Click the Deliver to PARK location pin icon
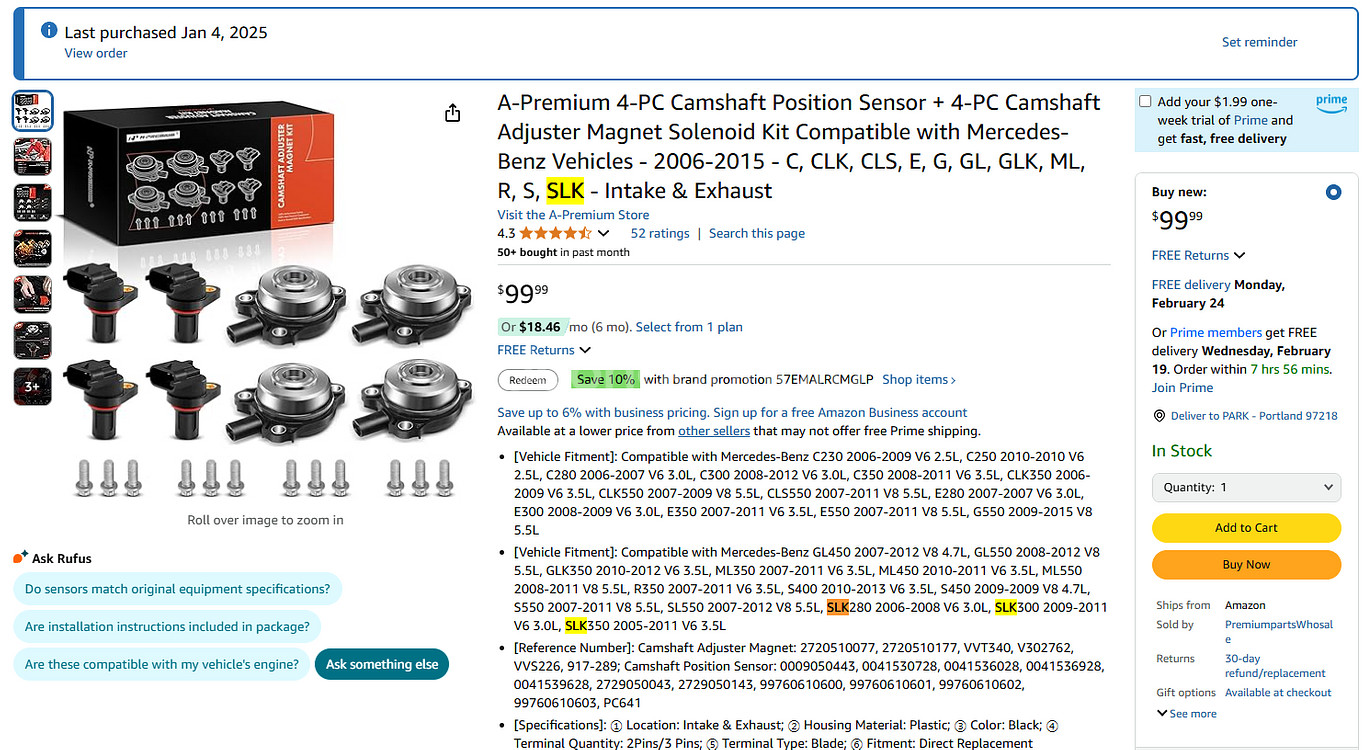Viewport: 1369px width, 750px height. [x=1159, y=416]
